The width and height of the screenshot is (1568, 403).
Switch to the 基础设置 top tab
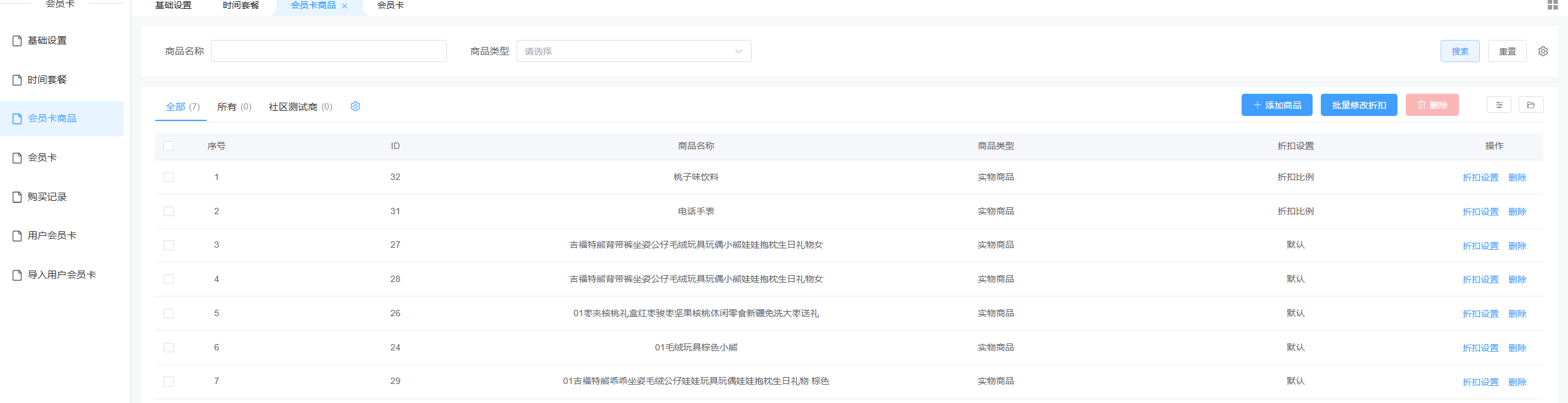click(x=174, y=5)
